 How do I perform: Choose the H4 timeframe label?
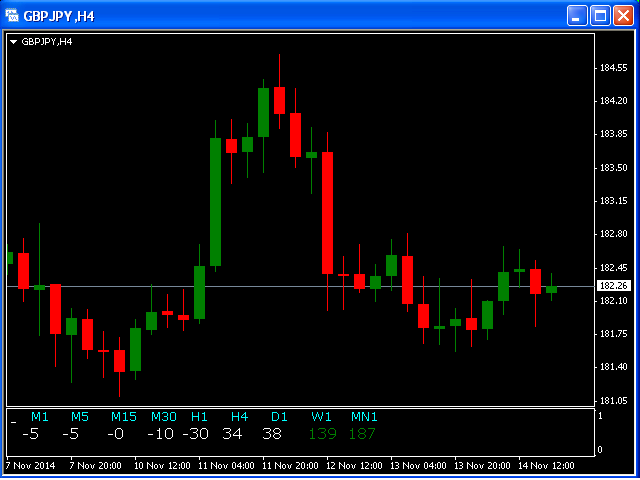coord(239,416)
